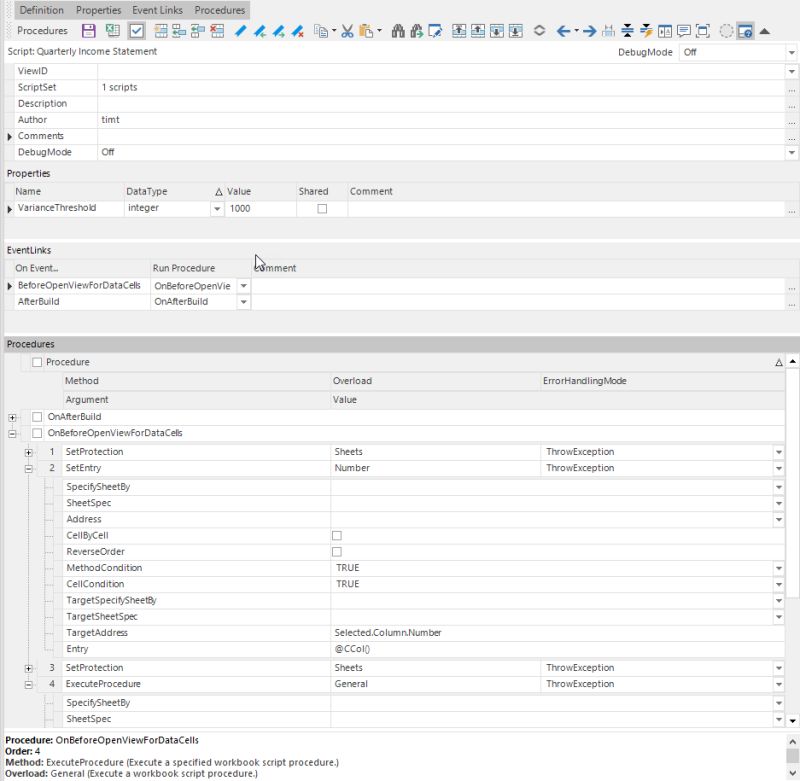The width and height of the screenshot is (800, 781).
Task: Click the last down-arrow move icon in toolbar
Action: point(515,31)
